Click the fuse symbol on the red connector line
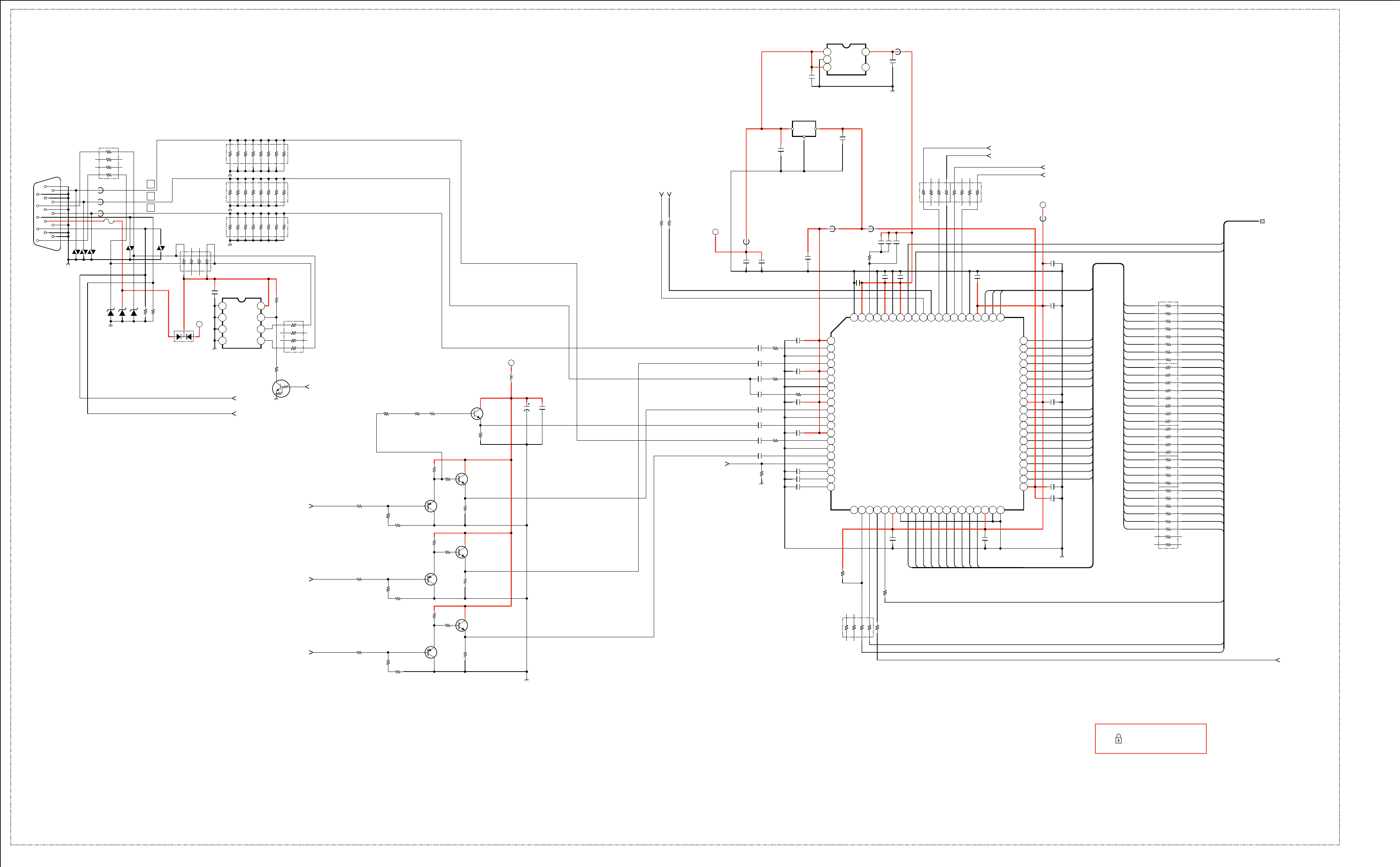Viewport: 1400px width, 867px height. pos(108,221)
